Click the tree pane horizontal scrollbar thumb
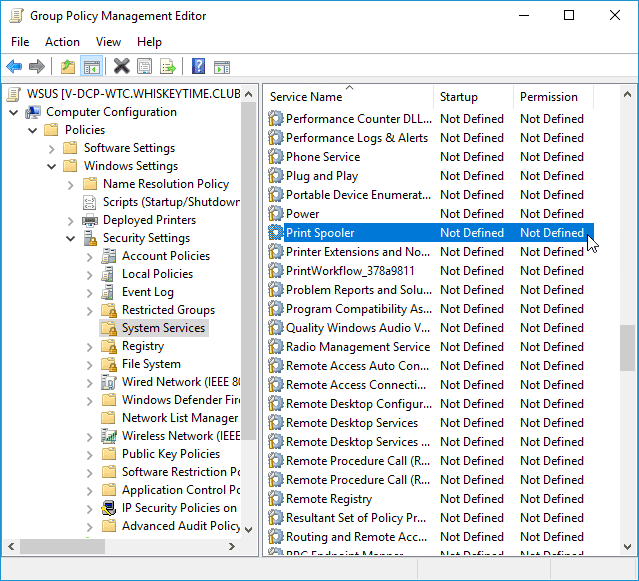Image resolution: width=639 pixels, height=581 pixels. pos(62,546)
